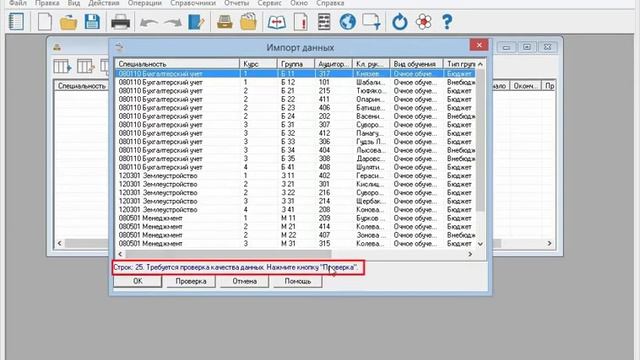The width and height of the screenshot is (640, 360).
Task: Open the Действия menu
Action: pos(104,3)
